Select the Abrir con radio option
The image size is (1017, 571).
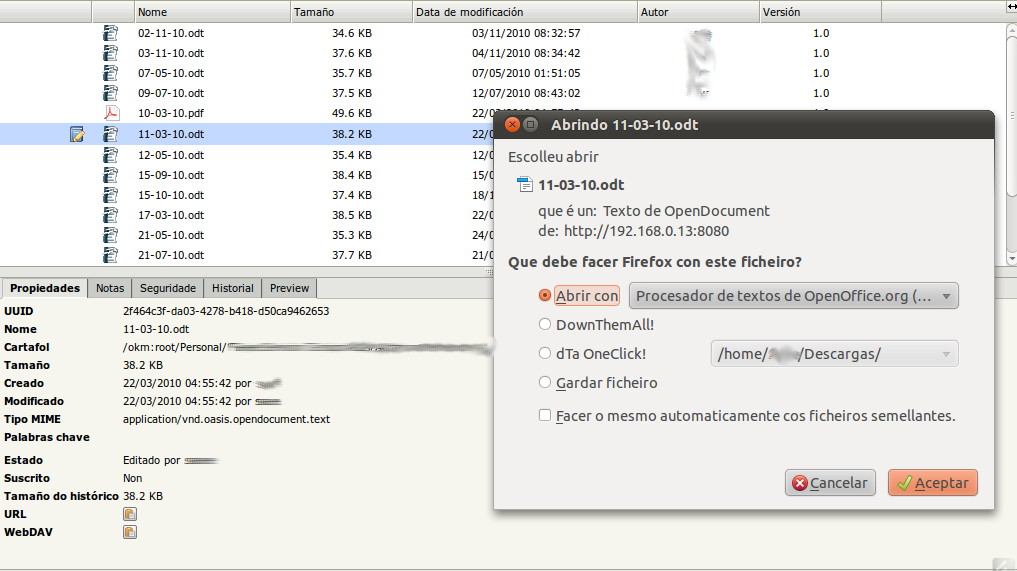click(x=545, y=295)
